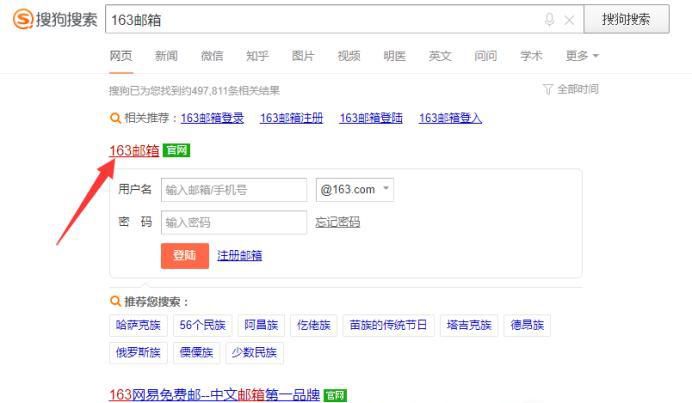Click 官网 badge next to 163网易免费邮
The width and height of the screenshot is (692, 403).
pos(335,395)
